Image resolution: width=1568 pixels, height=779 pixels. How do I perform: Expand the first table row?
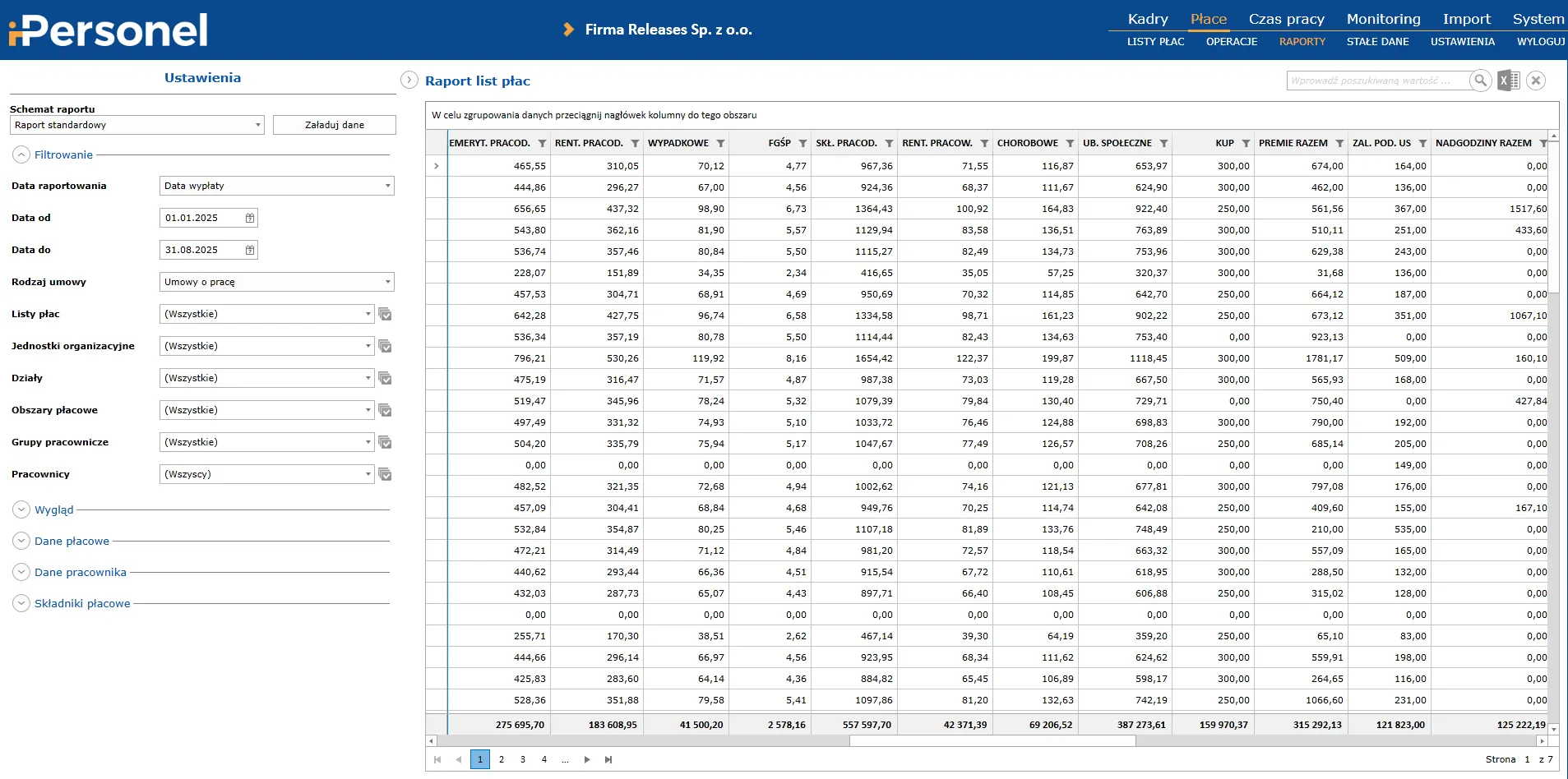437,166
